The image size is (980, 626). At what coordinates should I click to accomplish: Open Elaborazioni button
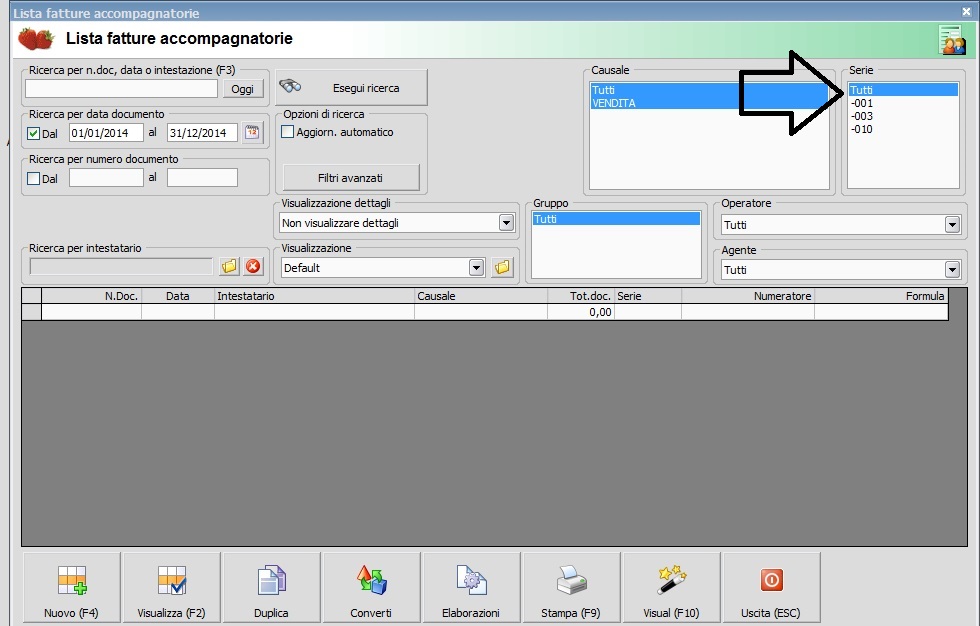471,588
